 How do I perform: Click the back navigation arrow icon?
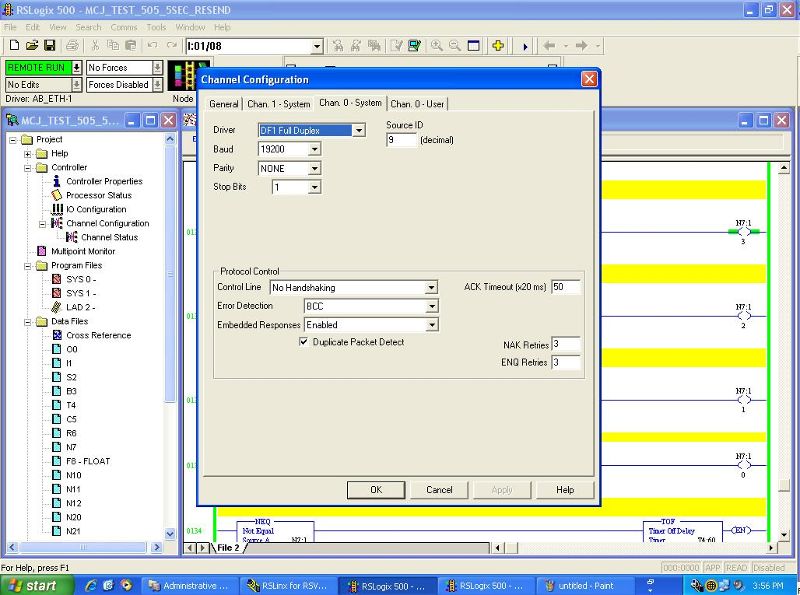point(549,45)
